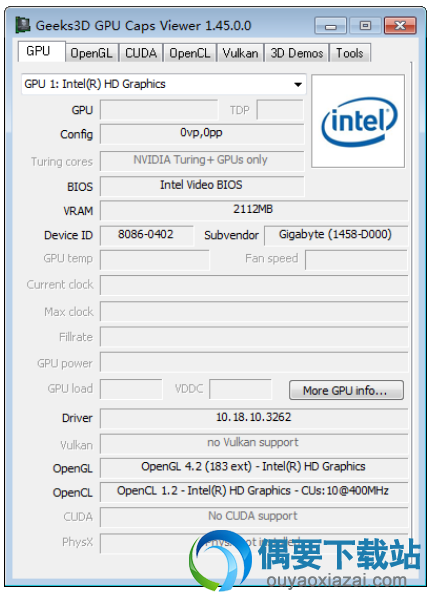Click the no Vulkan support field
Image resolution: width=432 pixels, height=592 pixels.
pyautogui.click(x=254, y=443)
